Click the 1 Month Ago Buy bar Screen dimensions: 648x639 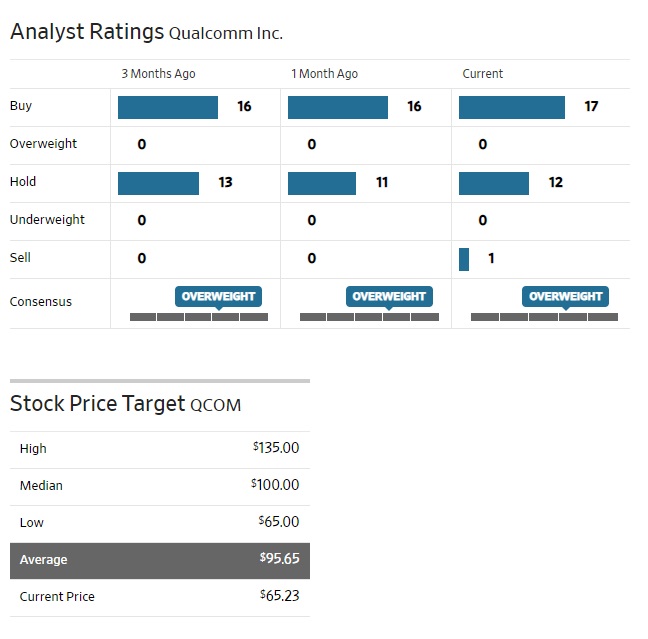coord(337,107)
